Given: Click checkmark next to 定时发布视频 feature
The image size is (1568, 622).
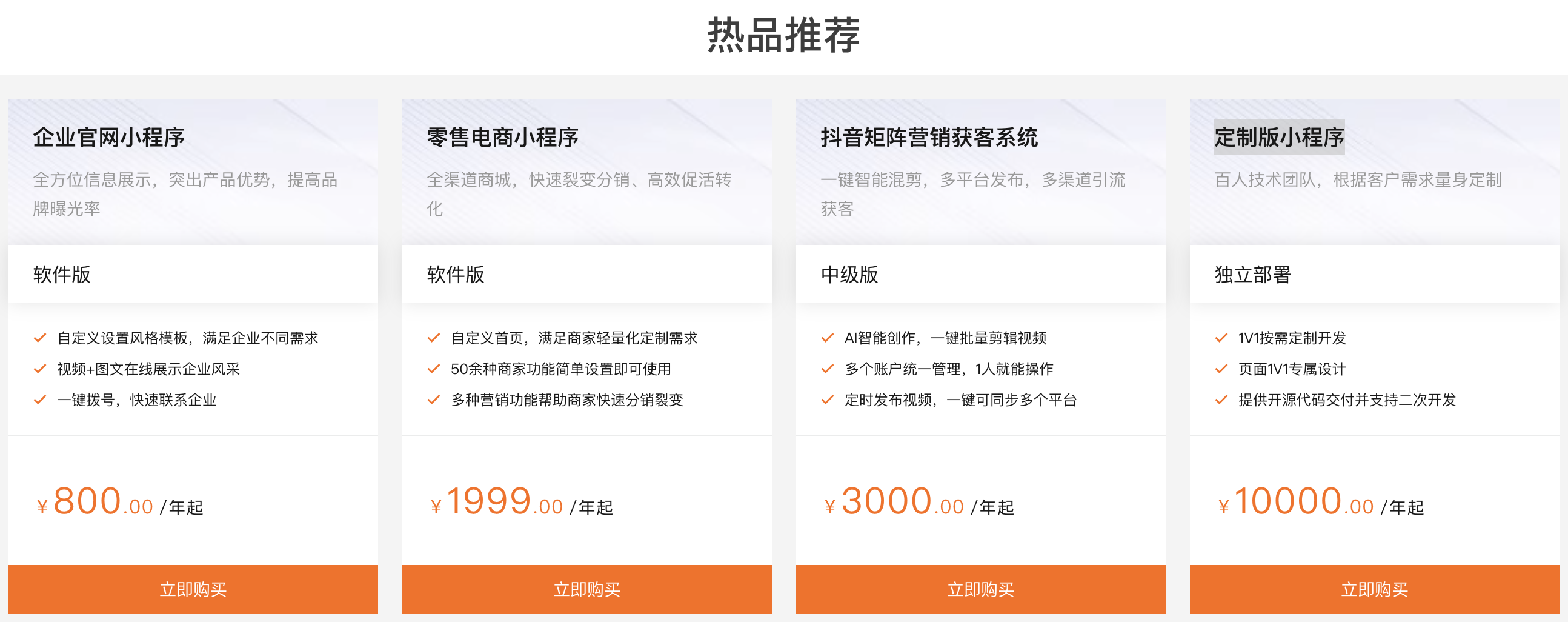Looking at the screenshot, I should click(828, 400).
